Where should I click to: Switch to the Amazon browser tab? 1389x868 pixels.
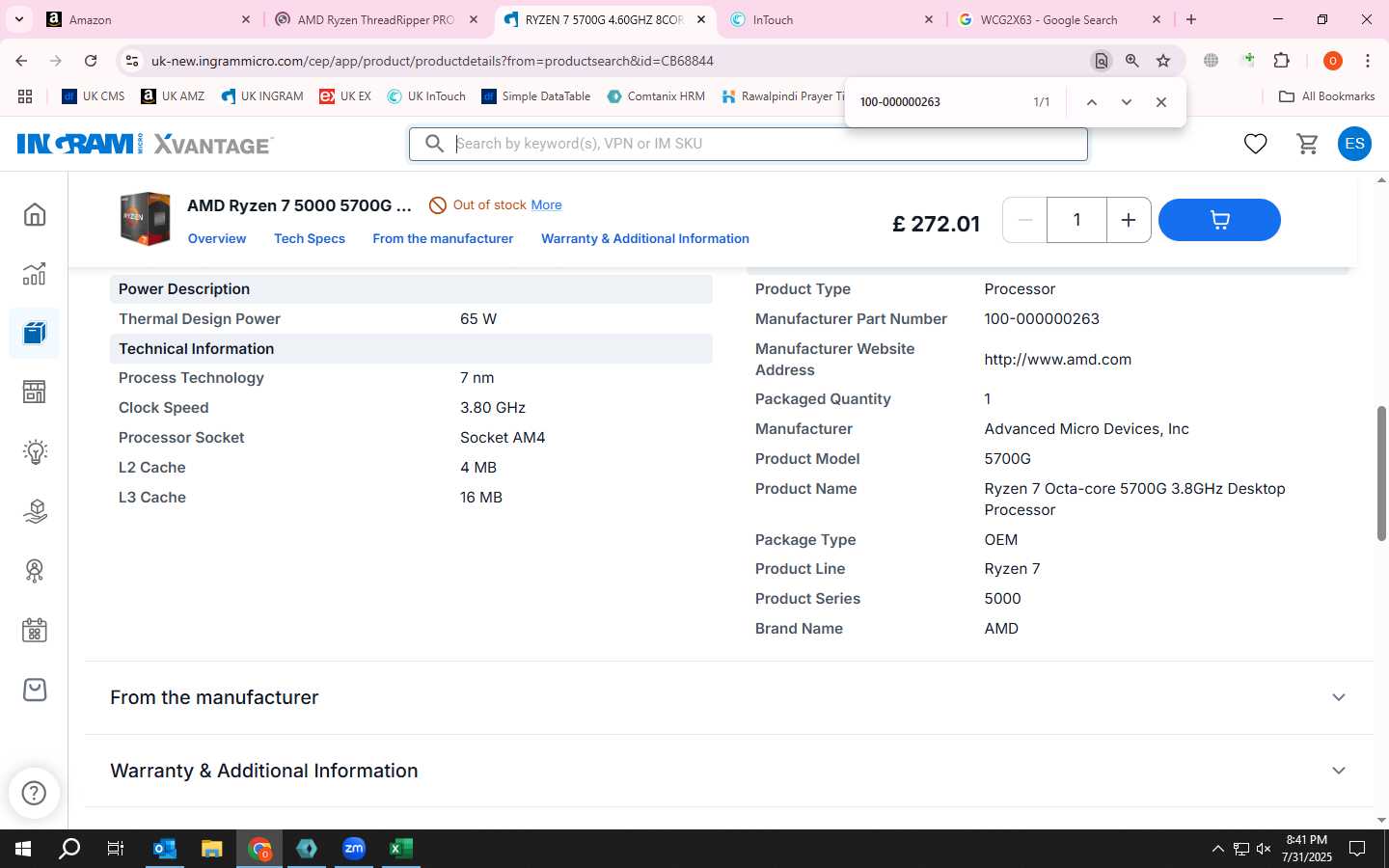(x=150, y=19)
